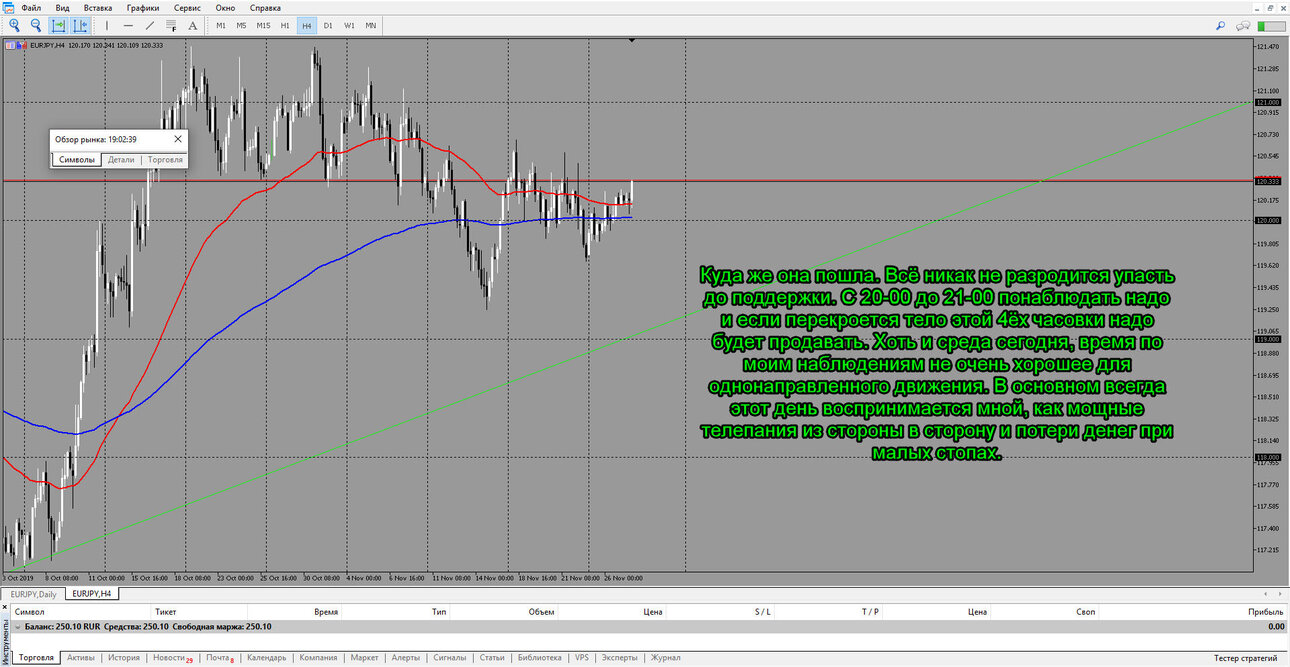This screenshot has height=667, width=1290.
Task: Click the MetaTrader application icon in the menu bar
Action: (8, 7)
